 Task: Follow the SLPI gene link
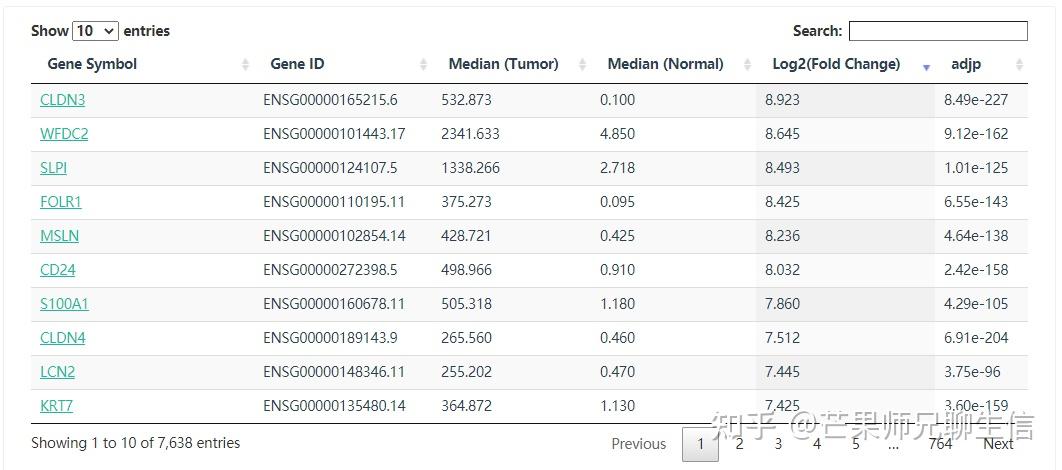tap(54, 168)
